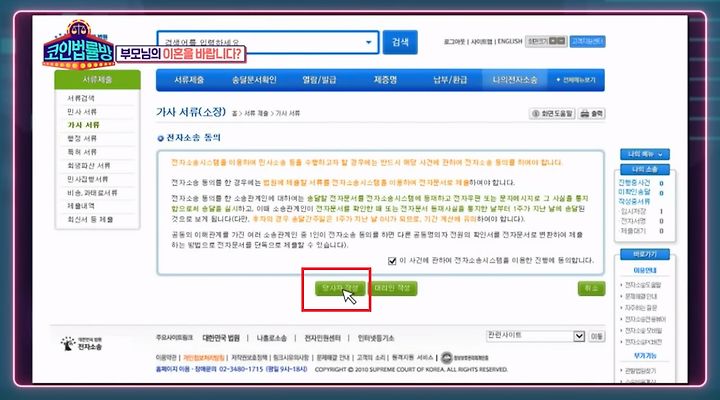Image resolution: width=720 pixels, height=400 pixels.
Task: Click the 이동 button beside 관련사이트
Action: (596, 337)
